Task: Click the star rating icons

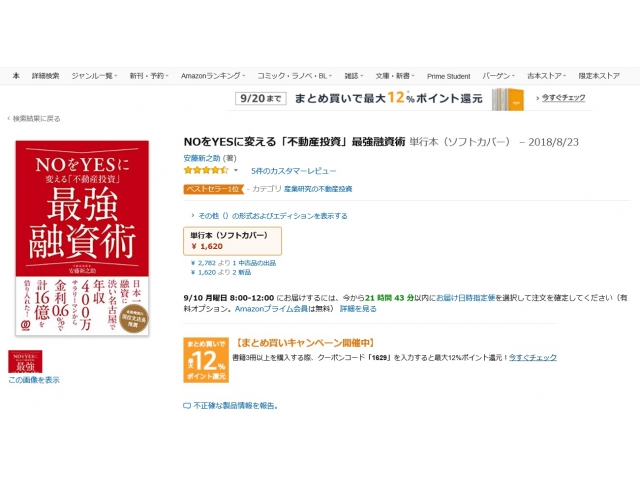Action: (x=206, y=170)
